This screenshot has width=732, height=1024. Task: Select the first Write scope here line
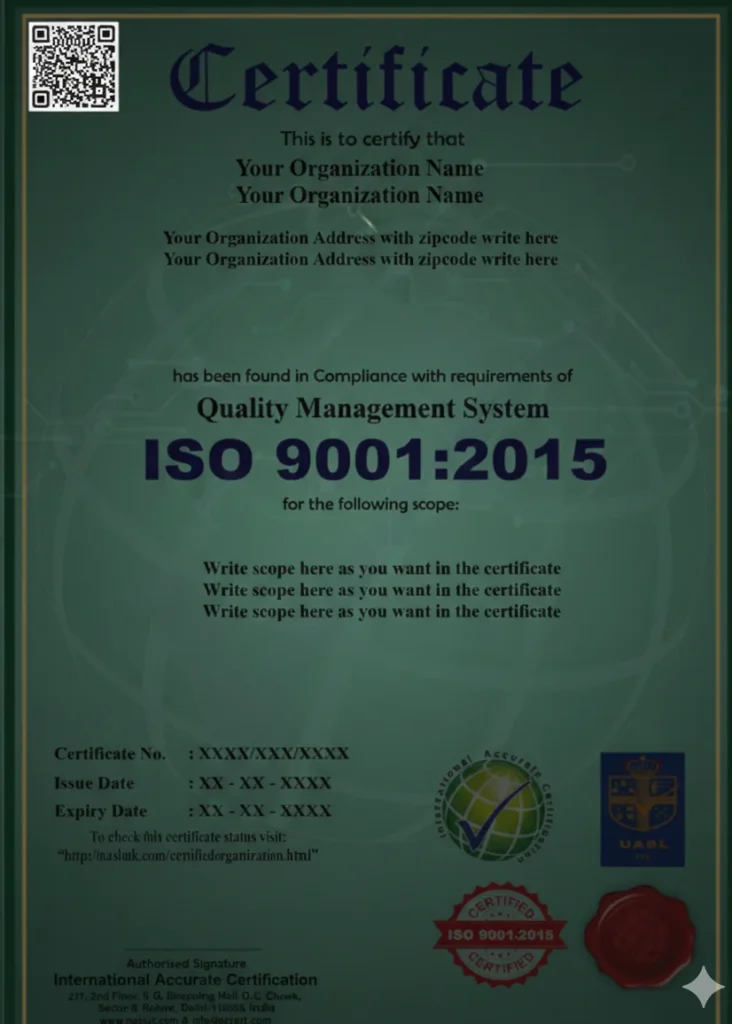coord(381,568)
